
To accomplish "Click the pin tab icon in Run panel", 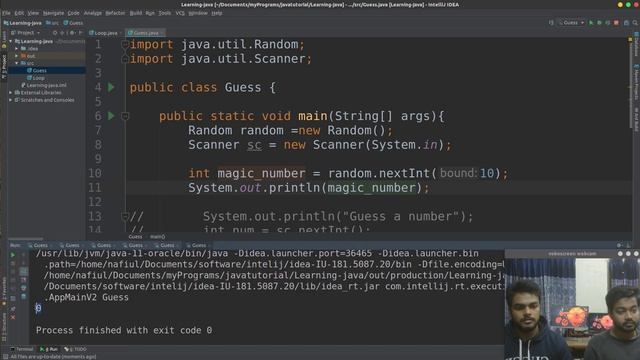I will coord(13,309).
